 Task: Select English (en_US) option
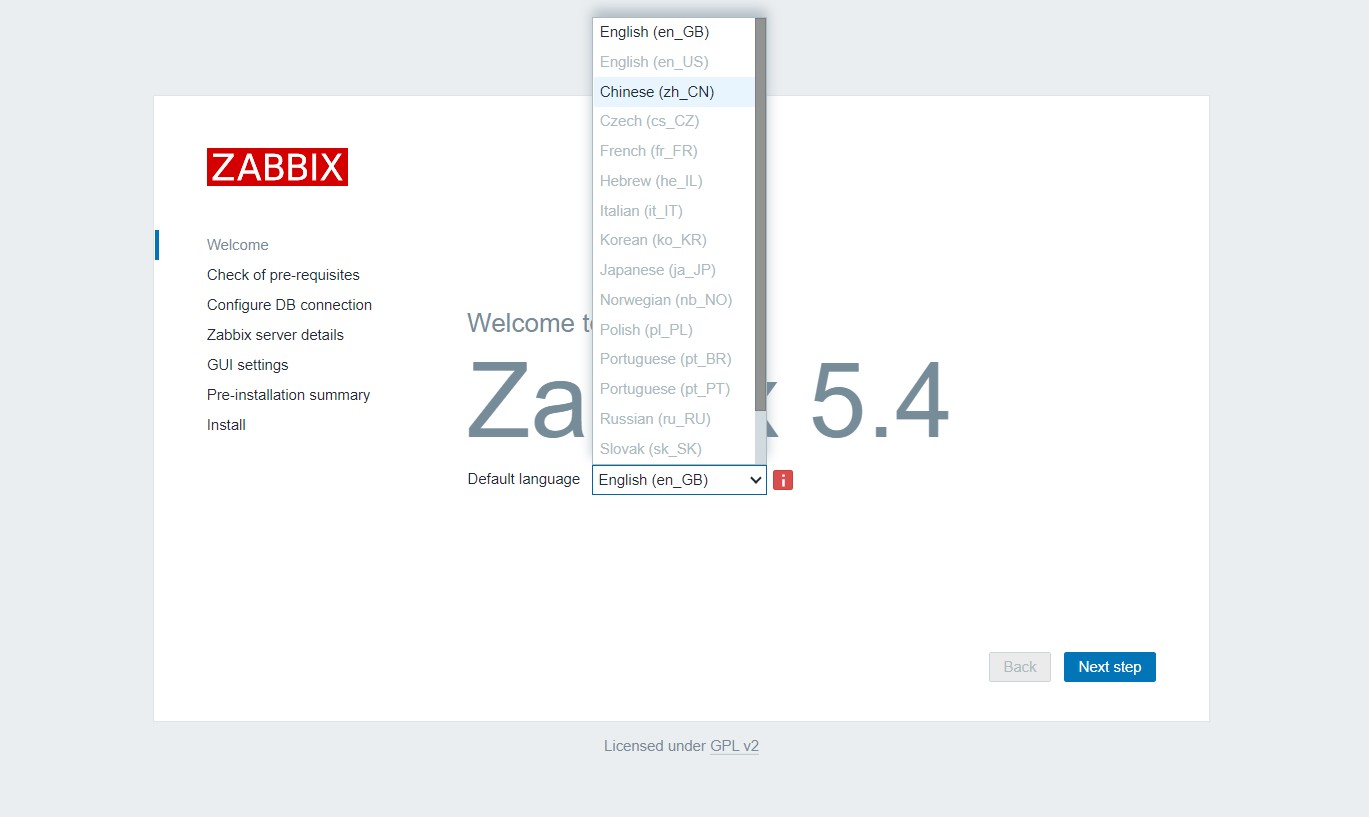click(674, 62)
